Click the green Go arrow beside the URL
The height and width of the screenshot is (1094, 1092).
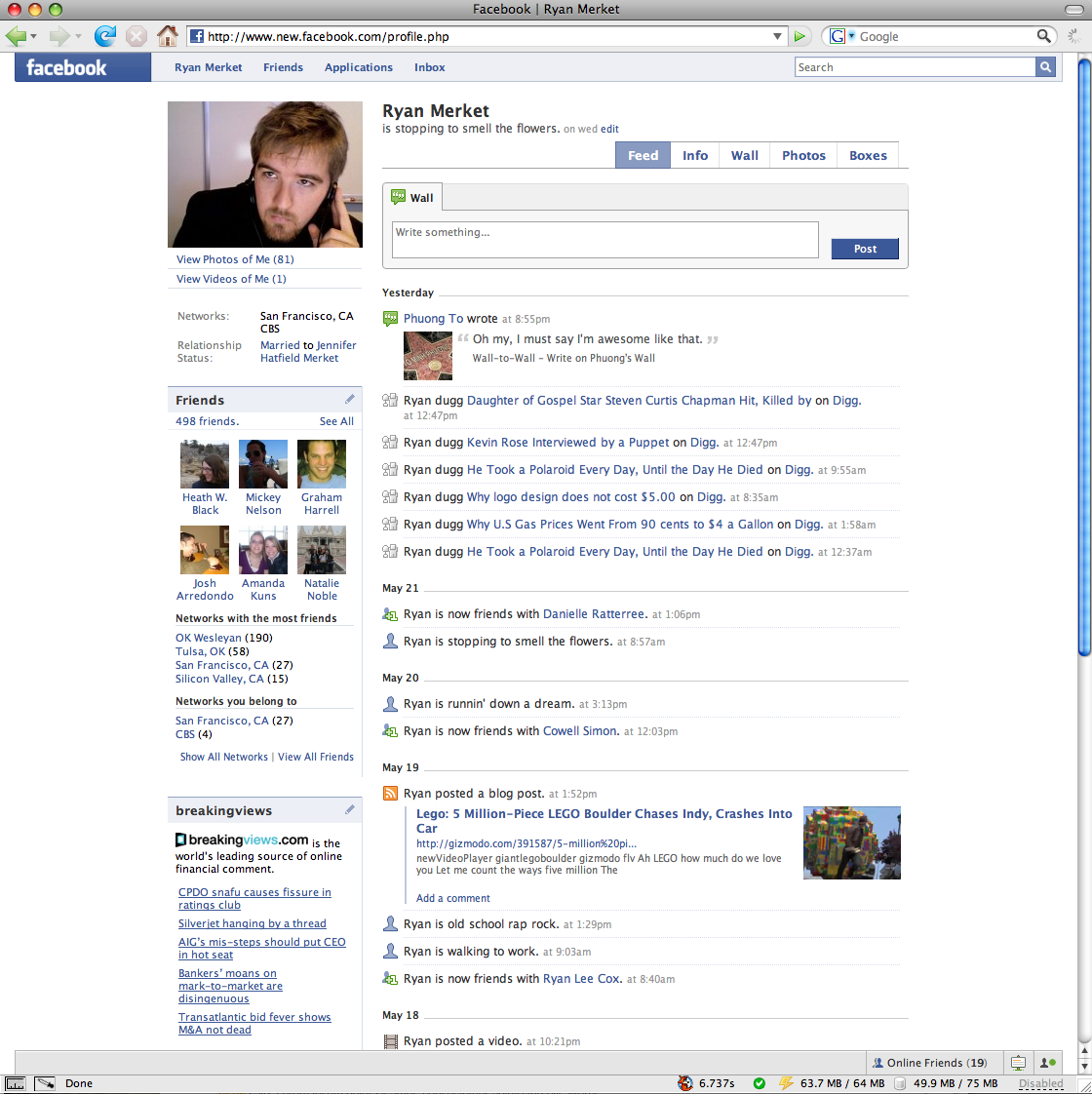[x=799, y=36]
